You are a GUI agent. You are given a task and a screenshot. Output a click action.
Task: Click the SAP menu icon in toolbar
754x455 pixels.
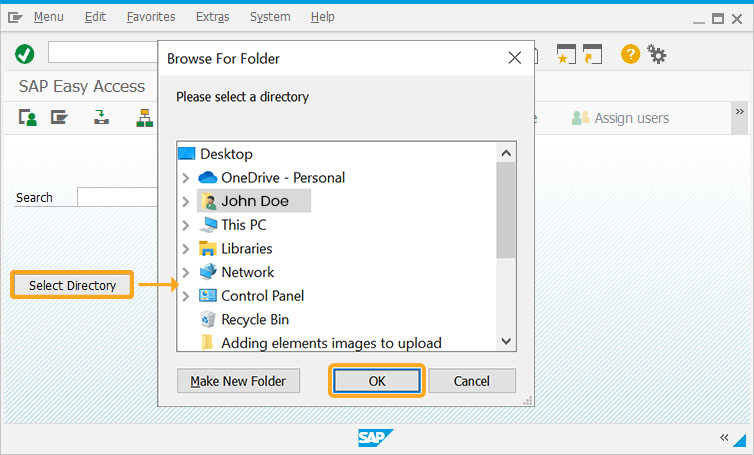60,117
